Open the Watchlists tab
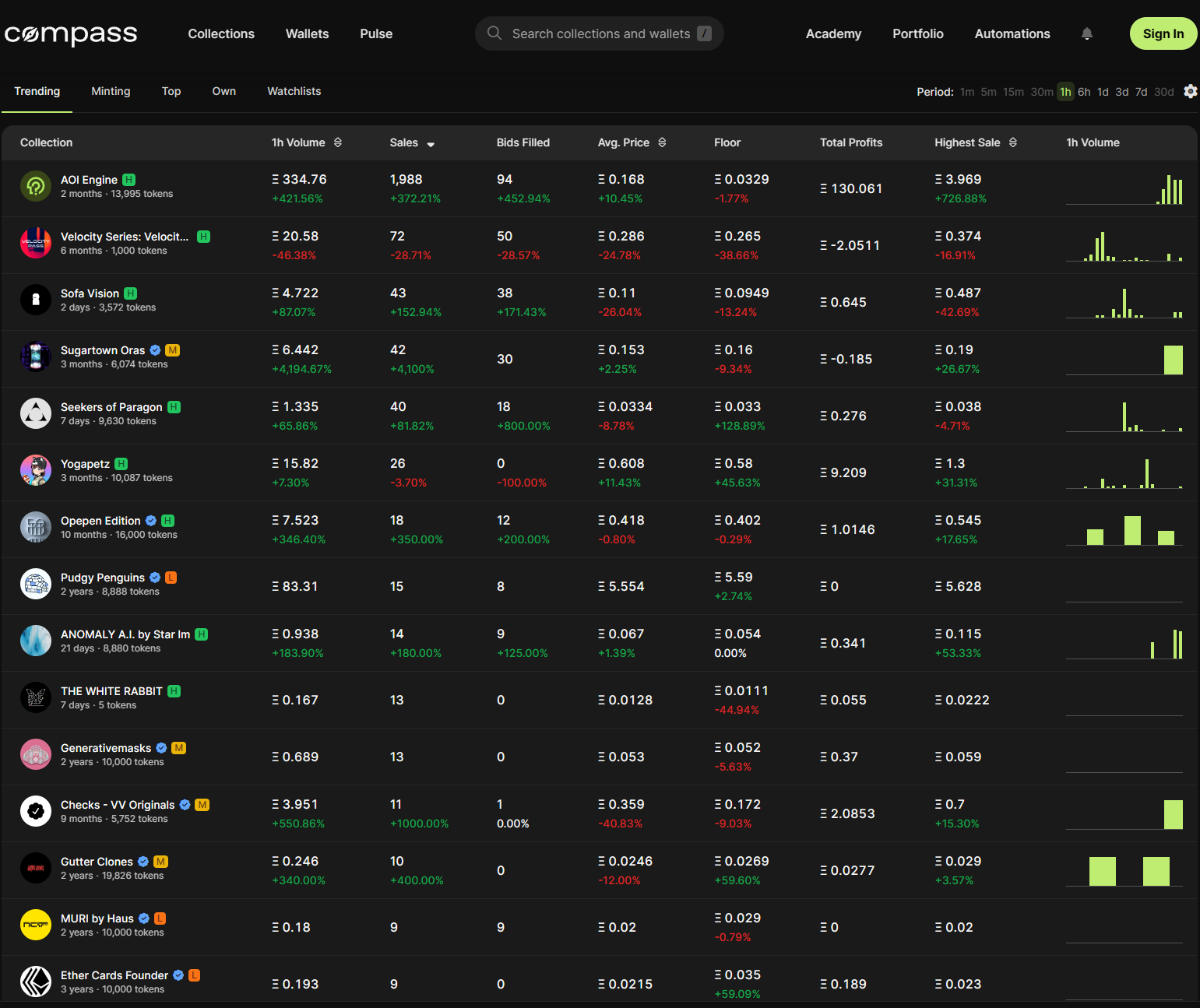Screen dimensions: 1200x1008 tap(294, 91)
